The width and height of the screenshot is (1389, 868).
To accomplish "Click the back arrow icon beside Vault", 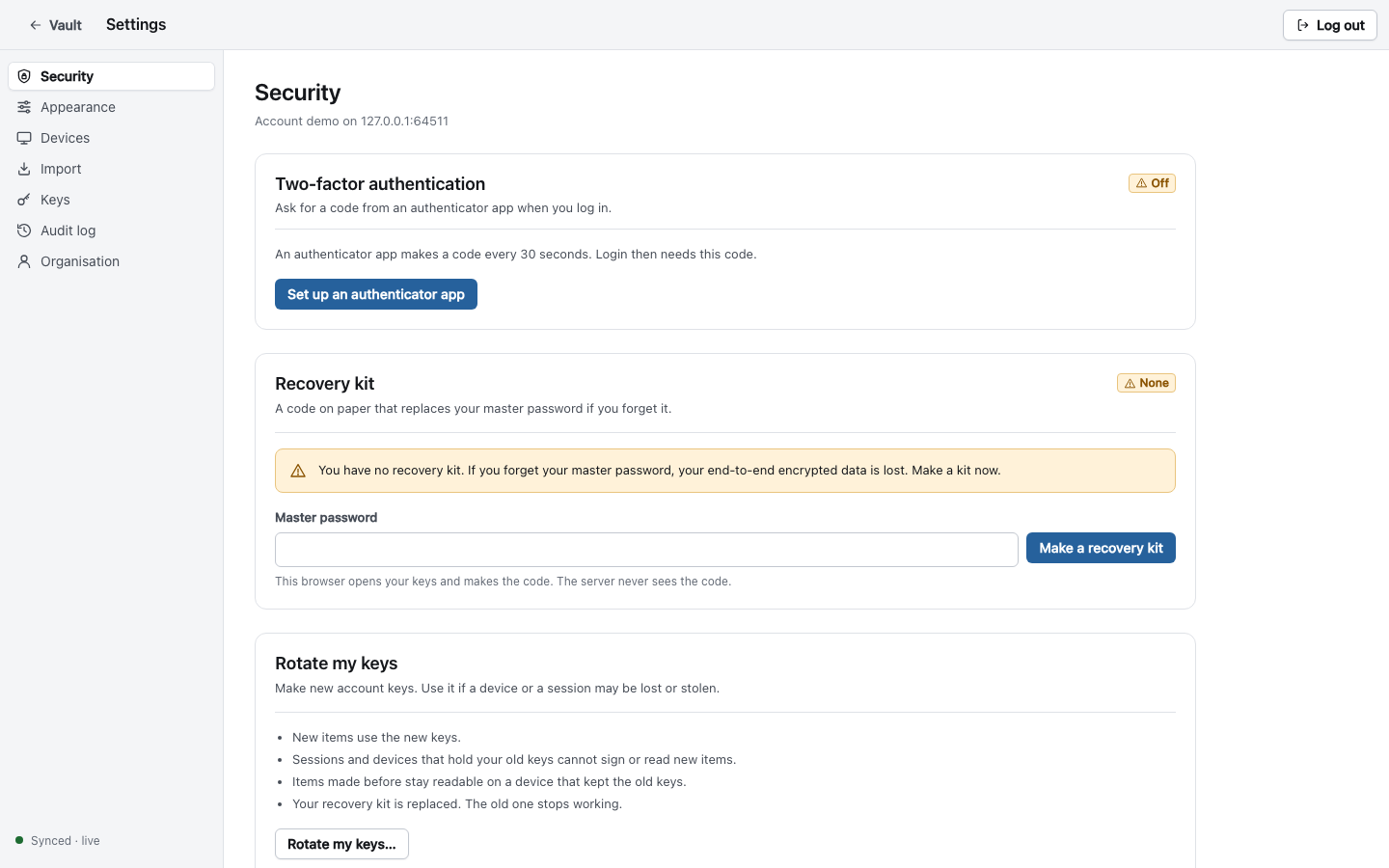I will pos(36,25).
